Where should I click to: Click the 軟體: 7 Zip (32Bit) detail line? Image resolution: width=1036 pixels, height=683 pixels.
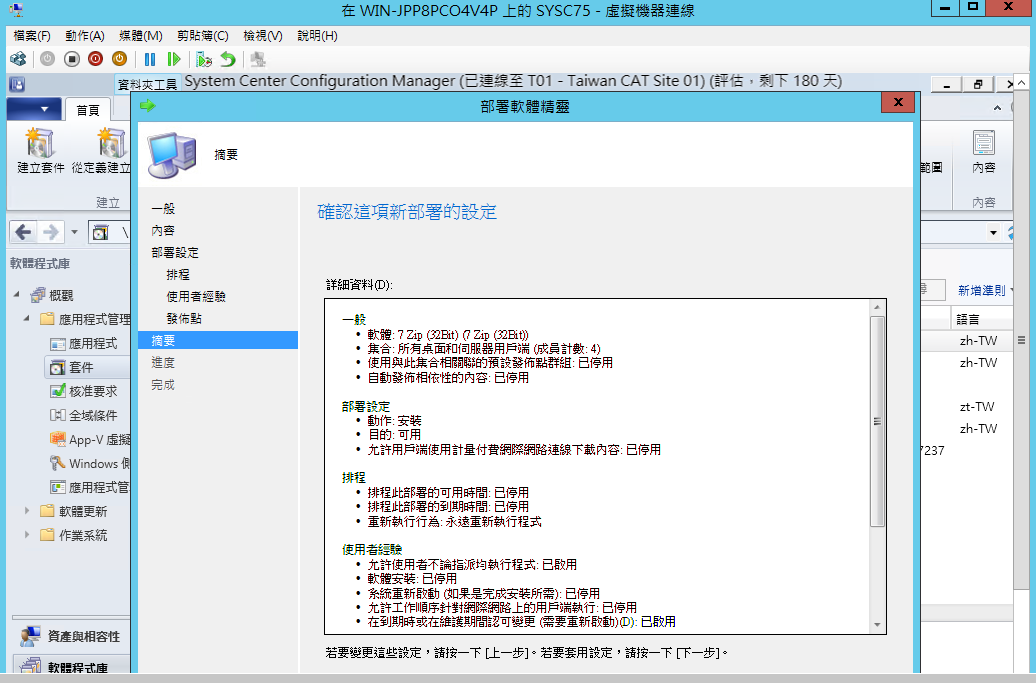click(x=448, y=335)
